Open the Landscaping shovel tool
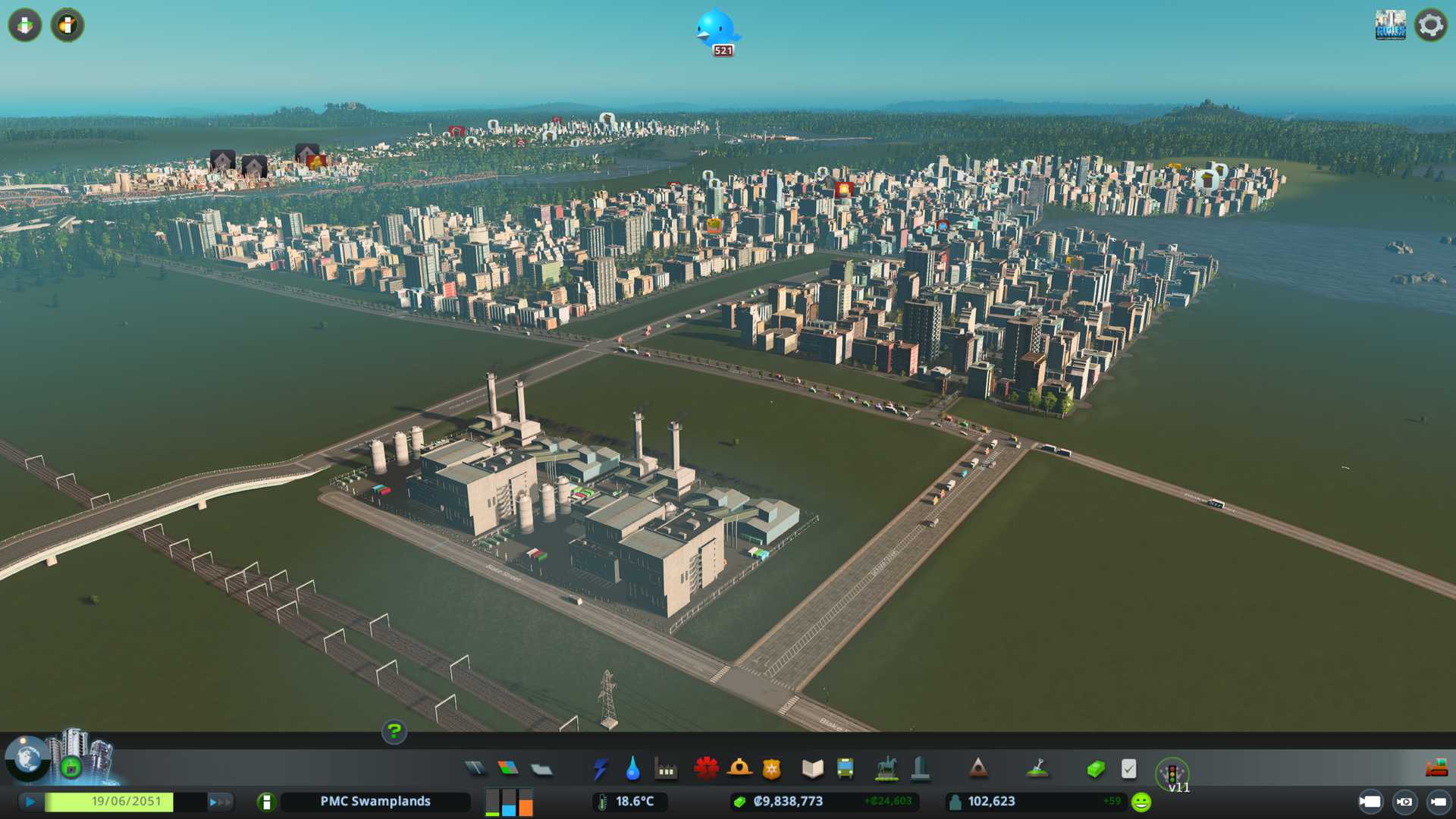The width and height of the screenshot is (1456, 819). [1037, 769]
